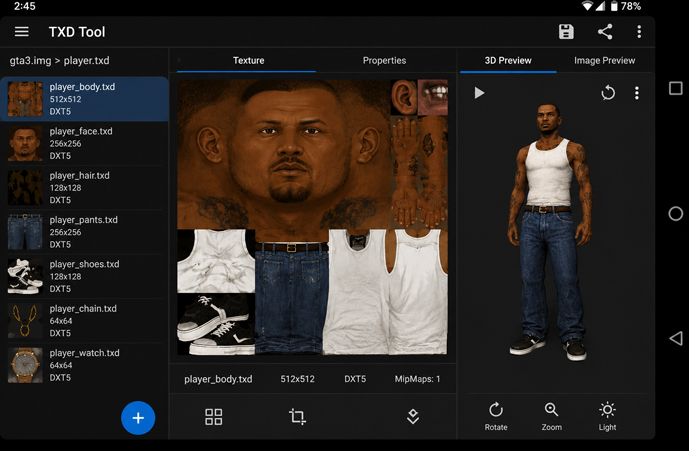Screen dimensions: 689x451
Task: Select player_shoes.txd in the texture list
Action: click(x=84, y=276)
